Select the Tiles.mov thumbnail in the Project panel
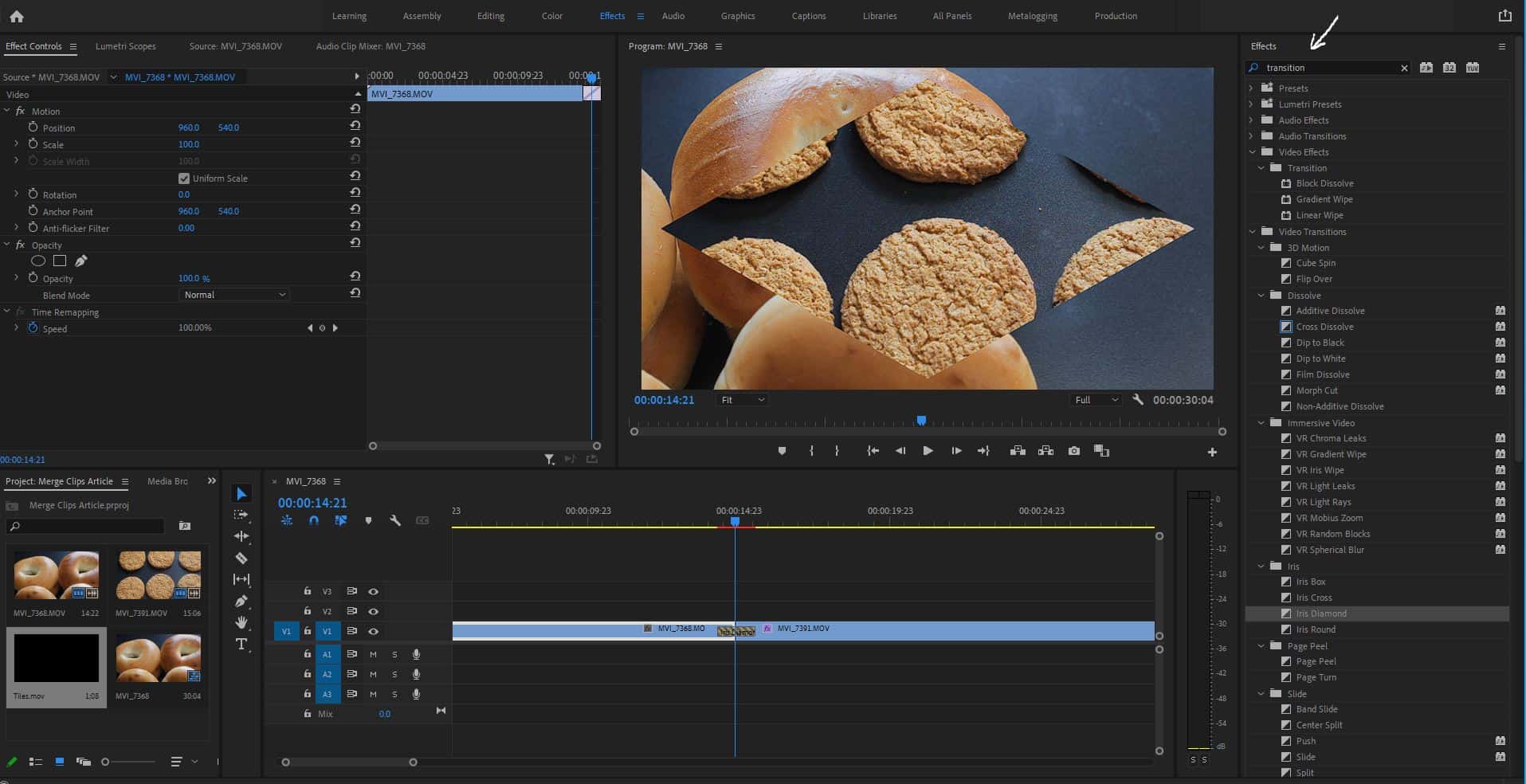The image size is (1526, 784). [56, 659]
